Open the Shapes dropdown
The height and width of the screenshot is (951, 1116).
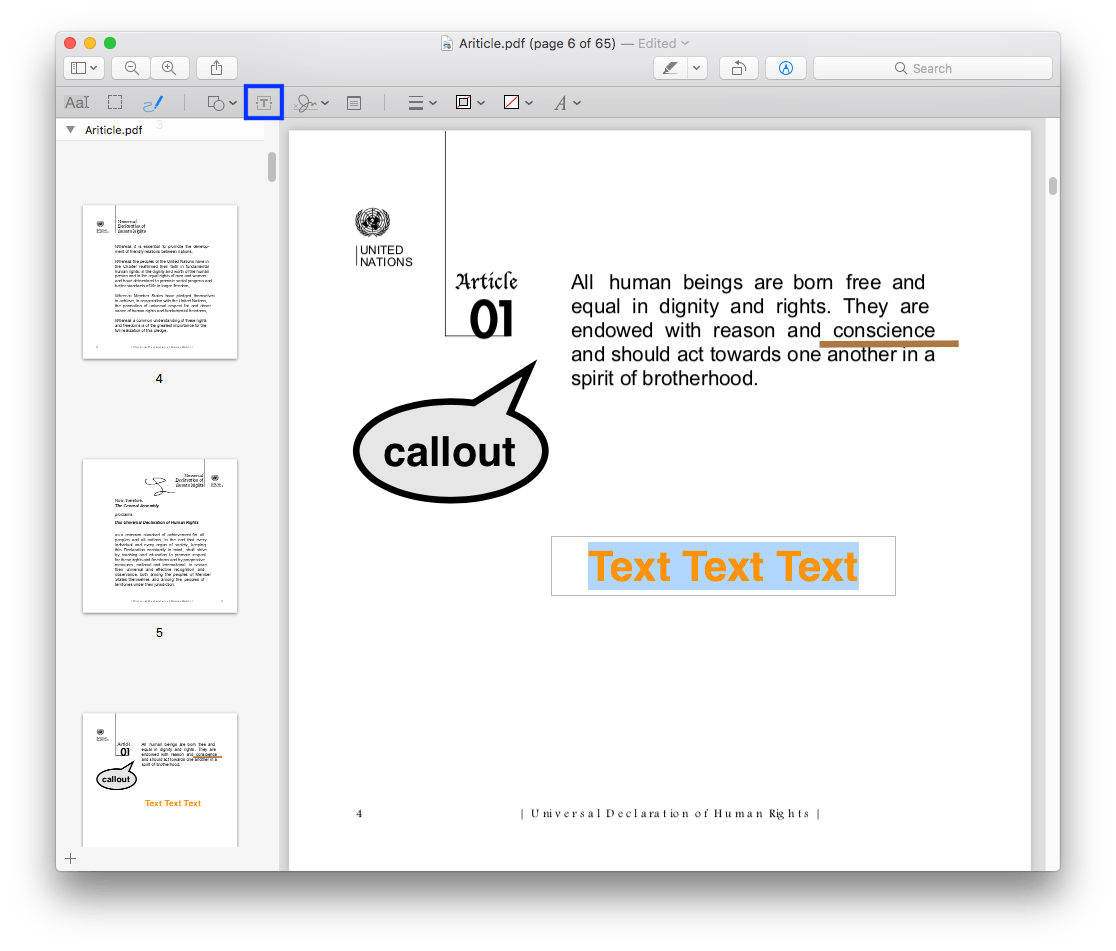pyautogui.click(x=220, y=101)
